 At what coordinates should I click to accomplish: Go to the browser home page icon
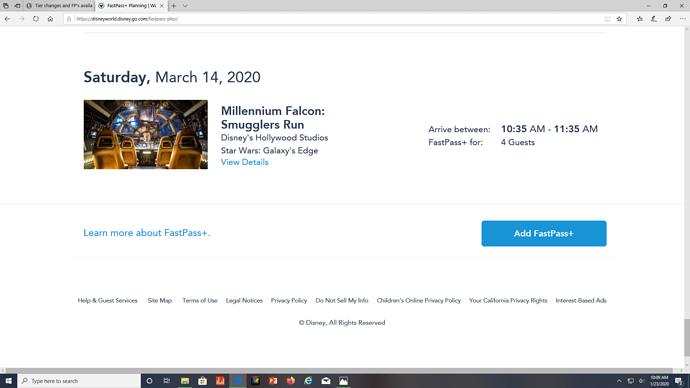[50, 19]
